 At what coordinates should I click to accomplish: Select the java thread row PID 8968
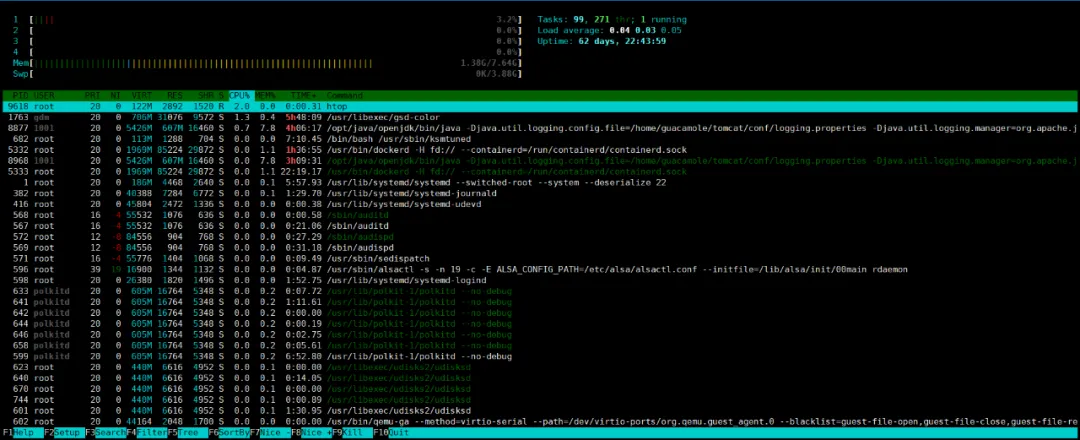point(540,160)
